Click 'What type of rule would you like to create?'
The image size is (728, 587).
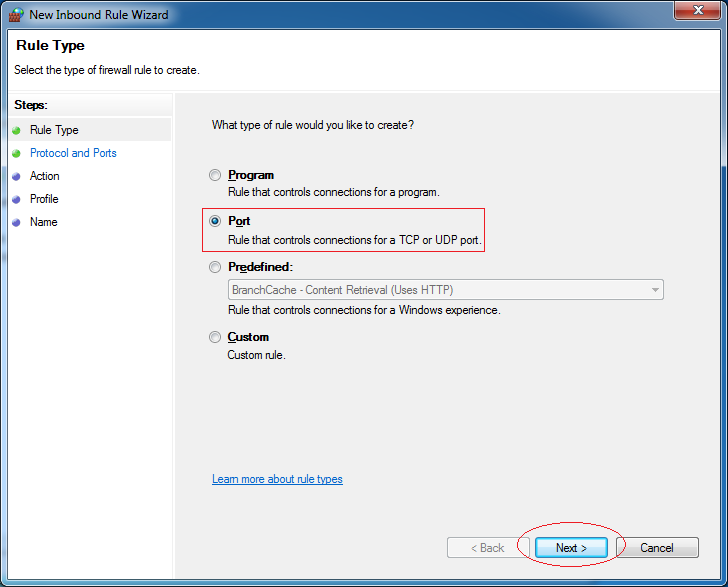(313, 125)
